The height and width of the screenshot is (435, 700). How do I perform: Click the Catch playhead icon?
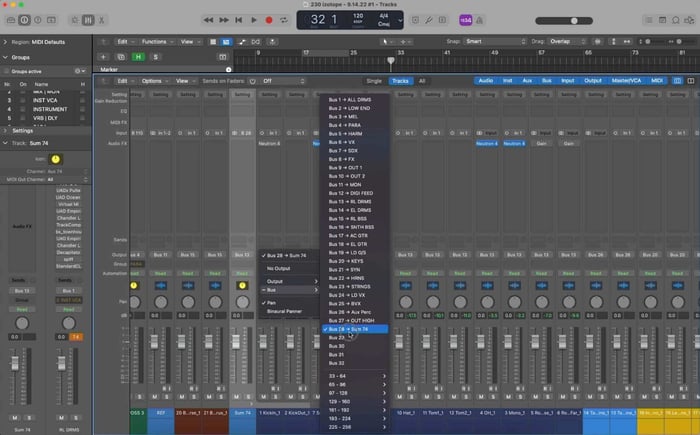(272, 42)
